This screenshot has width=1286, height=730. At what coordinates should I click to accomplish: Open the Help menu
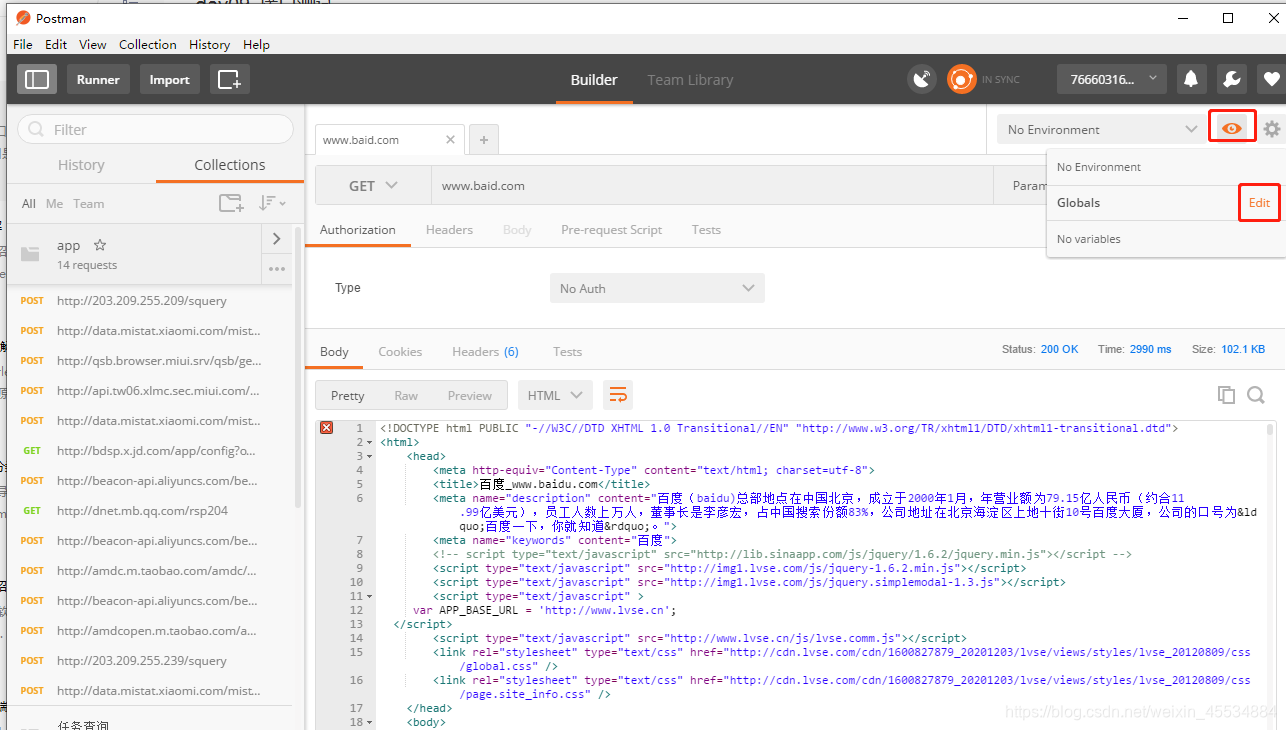coord(256,44)
